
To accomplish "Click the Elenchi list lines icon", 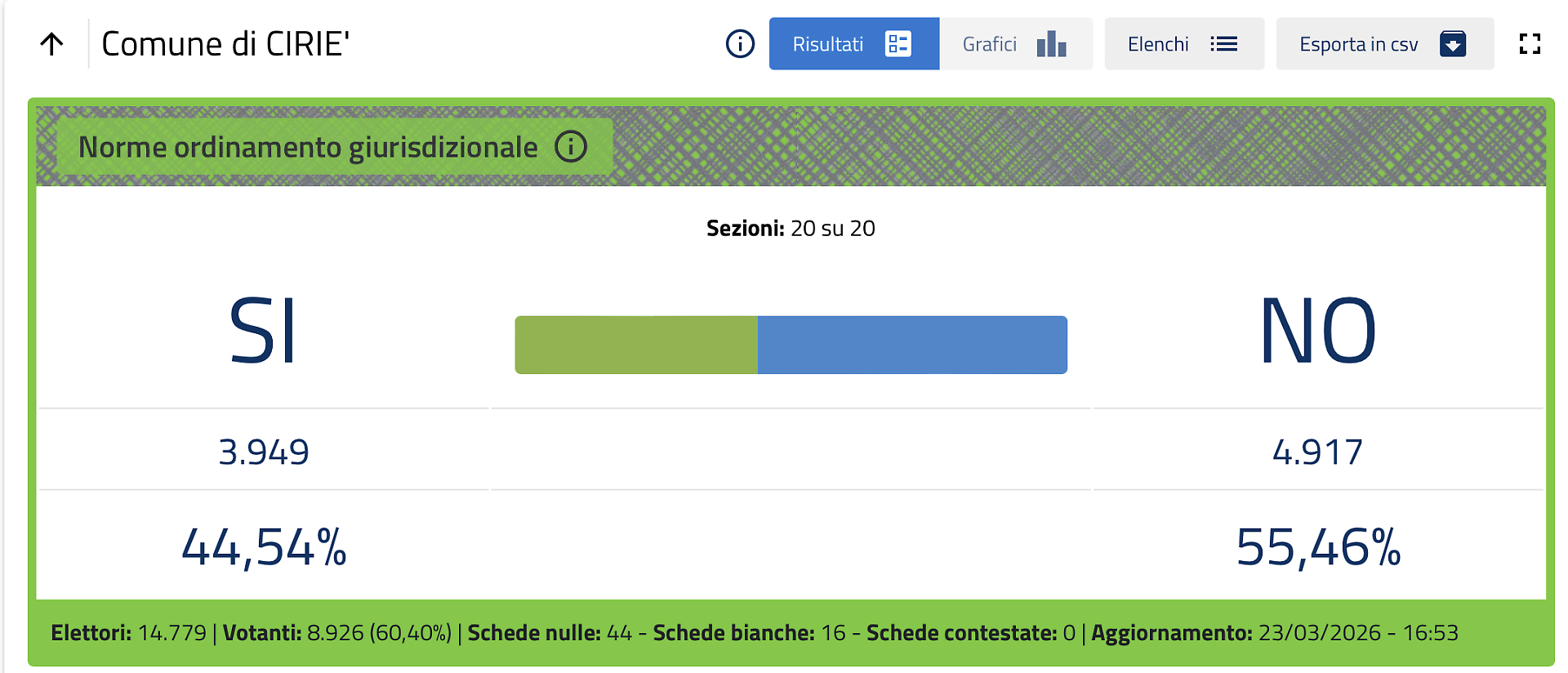I will pyautogui.click(x=1223, y=44).
